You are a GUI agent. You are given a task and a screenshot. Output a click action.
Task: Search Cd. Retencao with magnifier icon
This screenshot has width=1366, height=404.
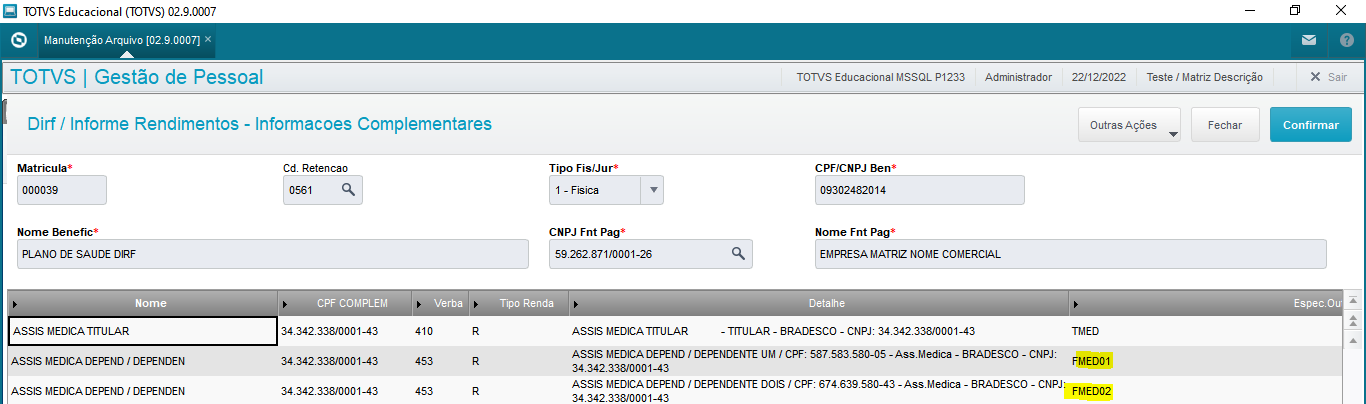pyautogui.click(x=348, y=189)
